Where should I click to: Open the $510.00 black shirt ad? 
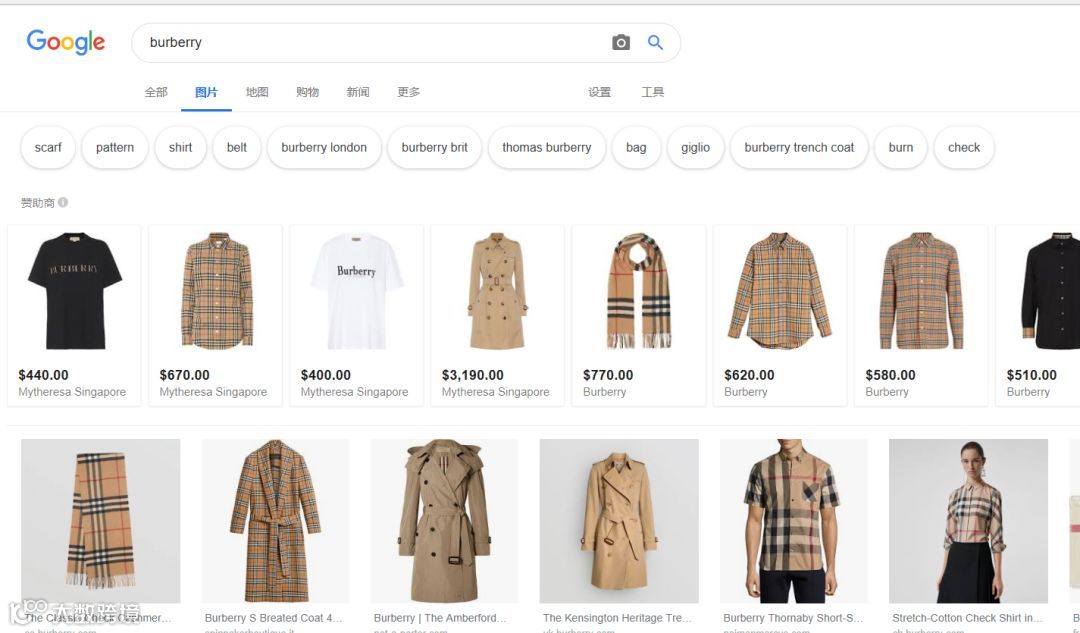pyautogui.click(x=1038, y=315)
